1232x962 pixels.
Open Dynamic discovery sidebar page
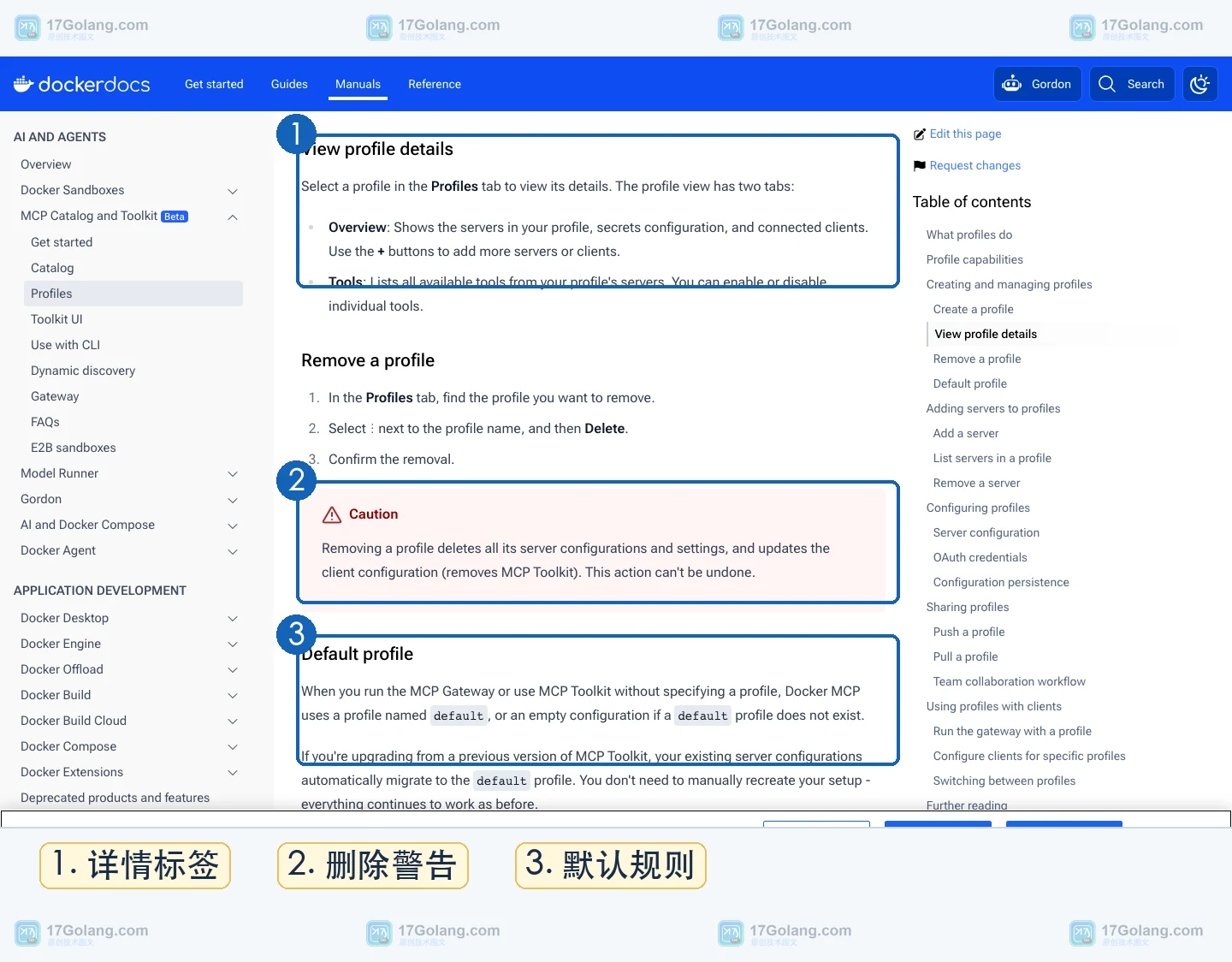(x=83, y=371)
